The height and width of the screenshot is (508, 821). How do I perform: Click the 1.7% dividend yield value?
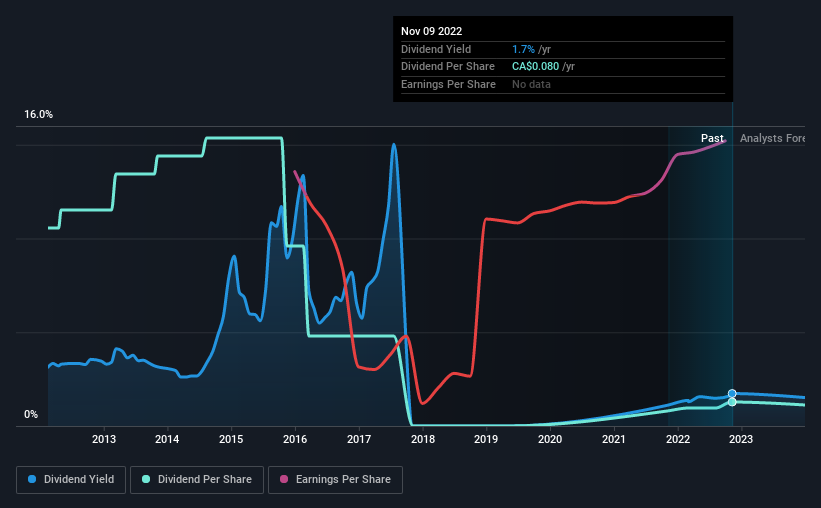523,49
